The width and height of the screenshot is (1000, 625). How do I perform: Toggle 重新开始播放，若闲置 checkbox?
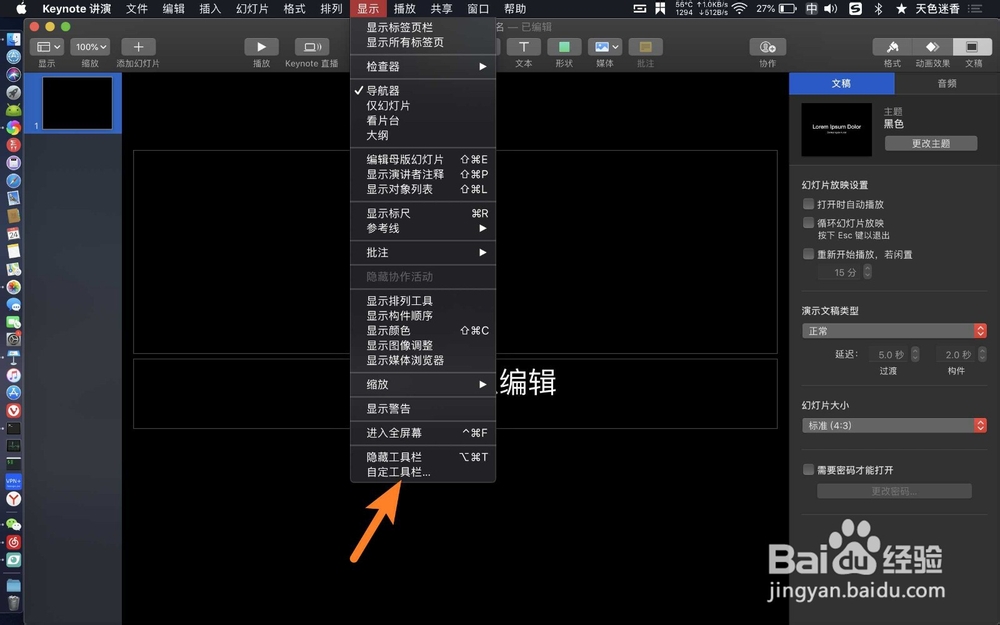tap(809, 254)
